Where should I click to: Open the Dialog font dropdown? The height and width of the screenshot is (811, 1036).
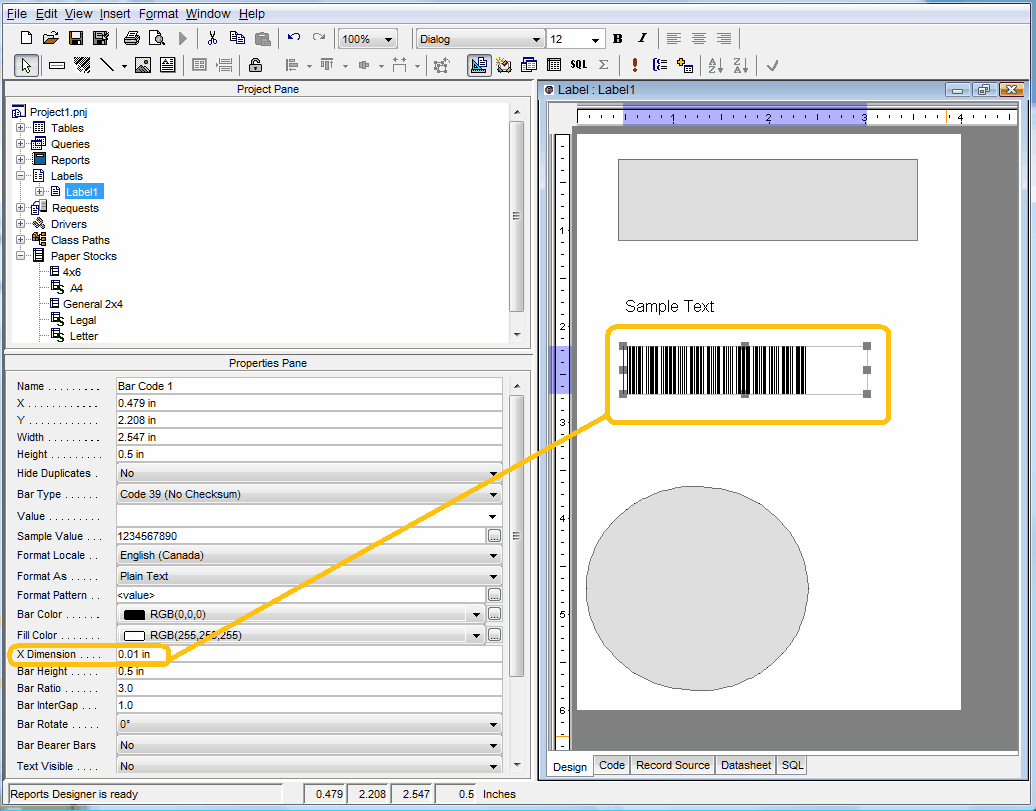tap(536, 40)
